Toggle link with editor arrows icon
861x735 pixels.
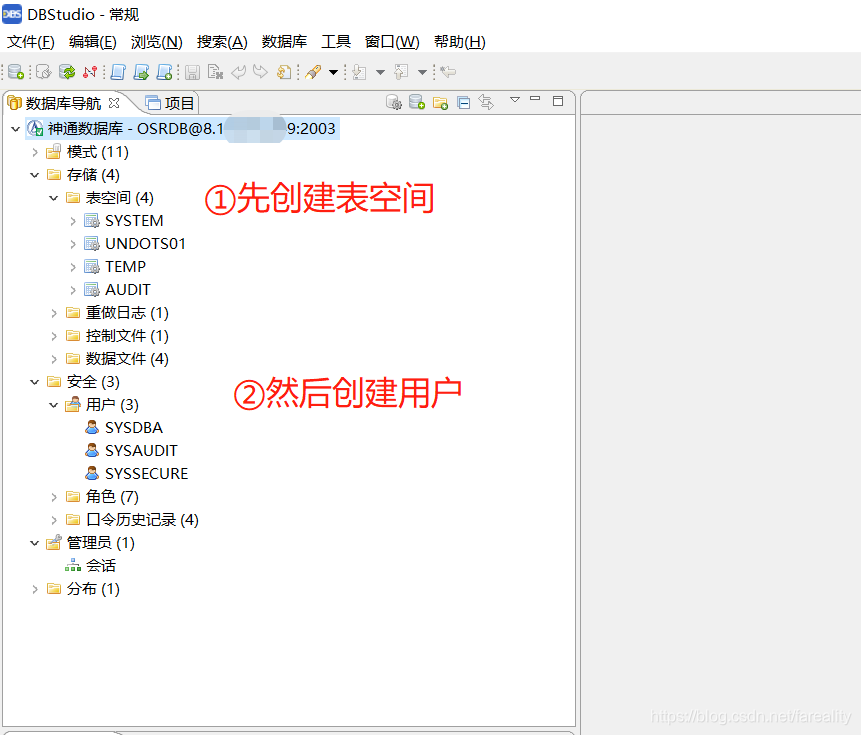coord(486,102)
